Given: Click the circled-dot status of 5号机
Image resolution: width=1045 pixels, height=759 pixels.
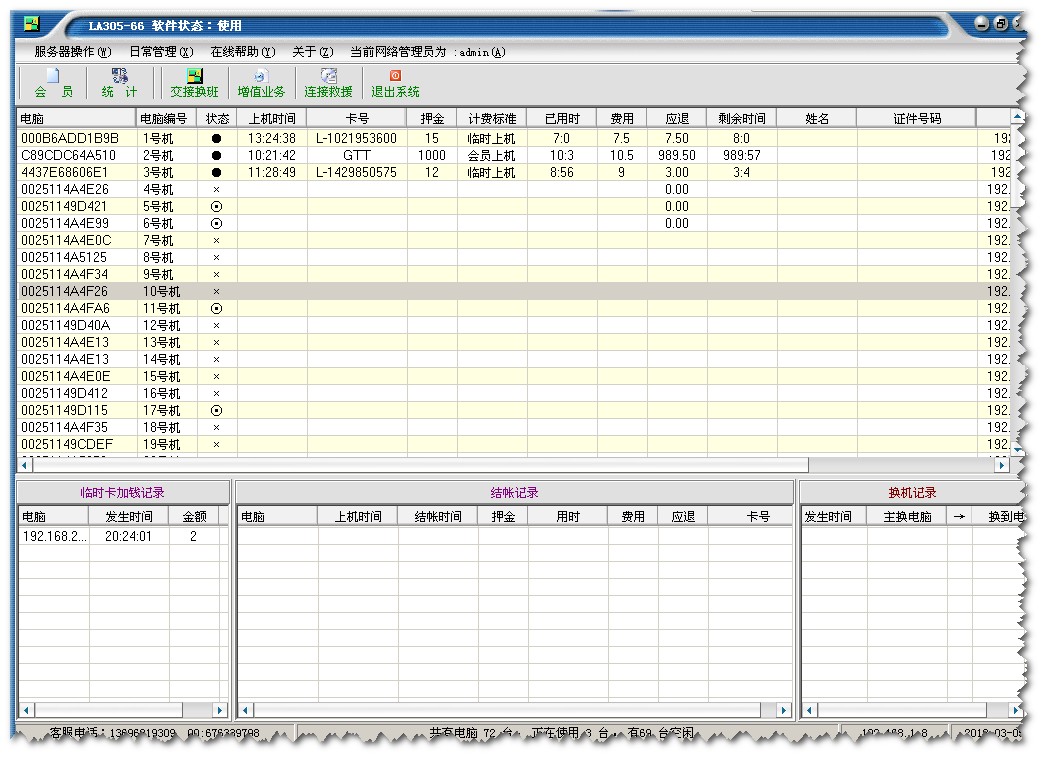Looking at the screenshot, I should pos(216,207).
